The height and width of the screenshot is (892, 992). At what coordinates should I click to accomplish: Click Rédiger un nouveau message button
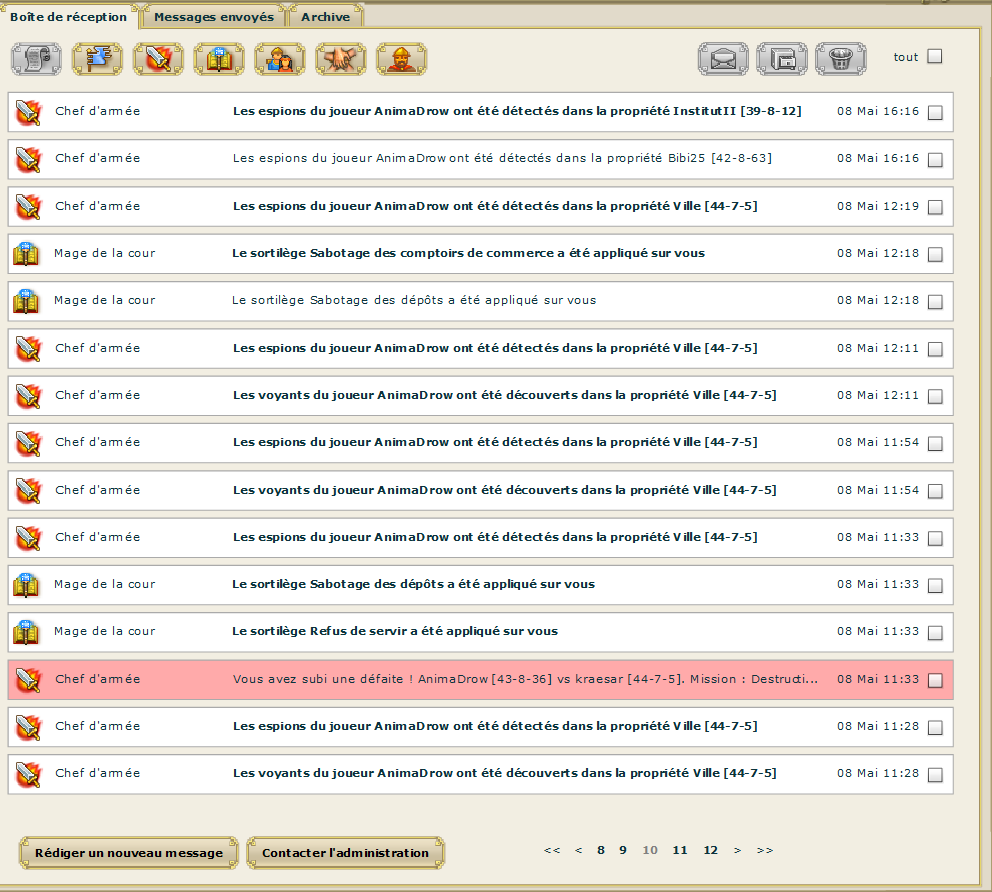129,853
